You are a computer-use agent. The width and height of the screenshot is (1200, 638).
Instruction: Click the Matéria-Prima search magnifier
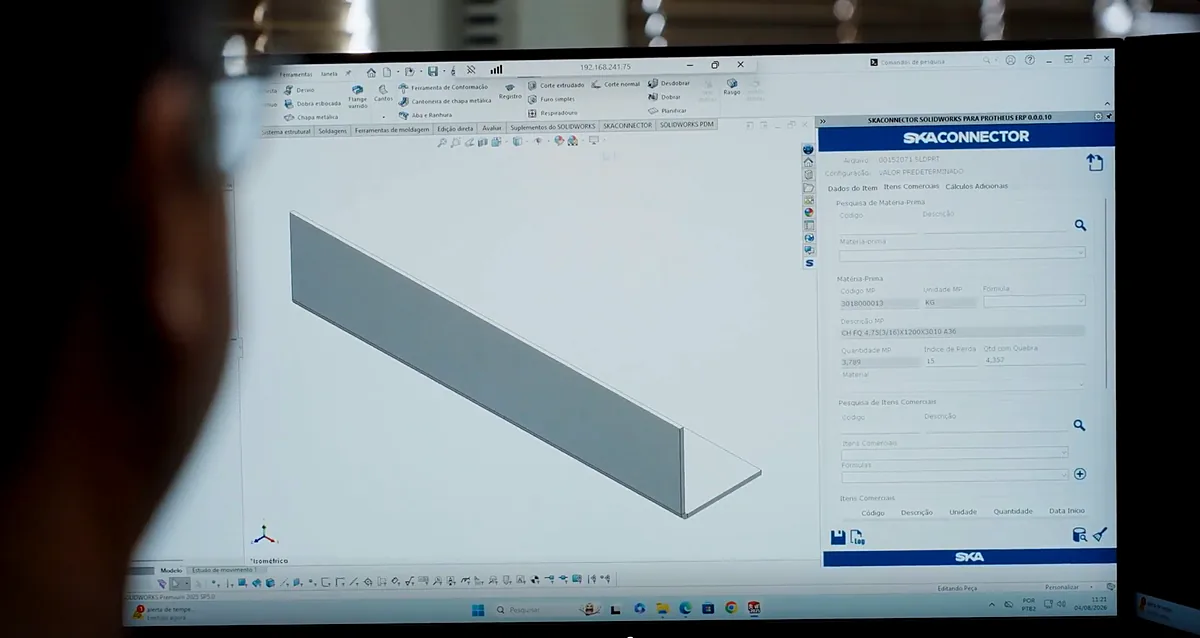1080,226
